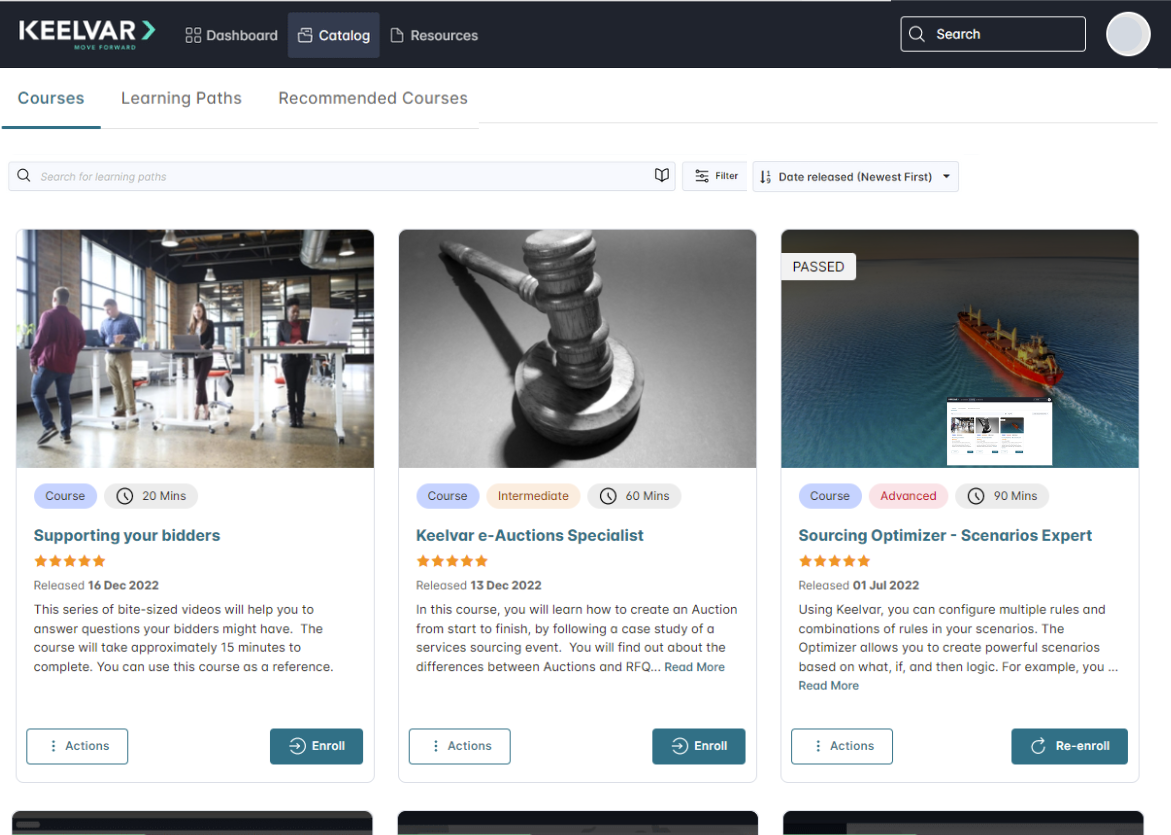Click the PASSED badge on Sourcing Optimizer
Viewport: 1171px width, 835px height.
pyautogui.click(x=819, y=267)
